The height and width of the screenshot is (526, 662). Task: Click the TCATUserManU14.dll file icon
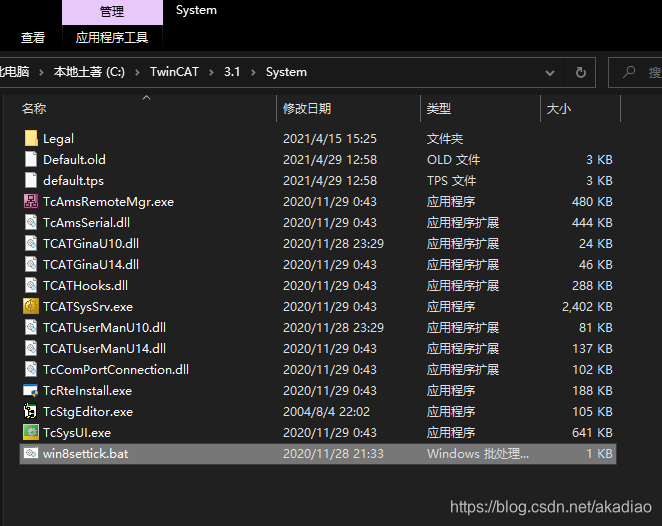click(31, 348)
